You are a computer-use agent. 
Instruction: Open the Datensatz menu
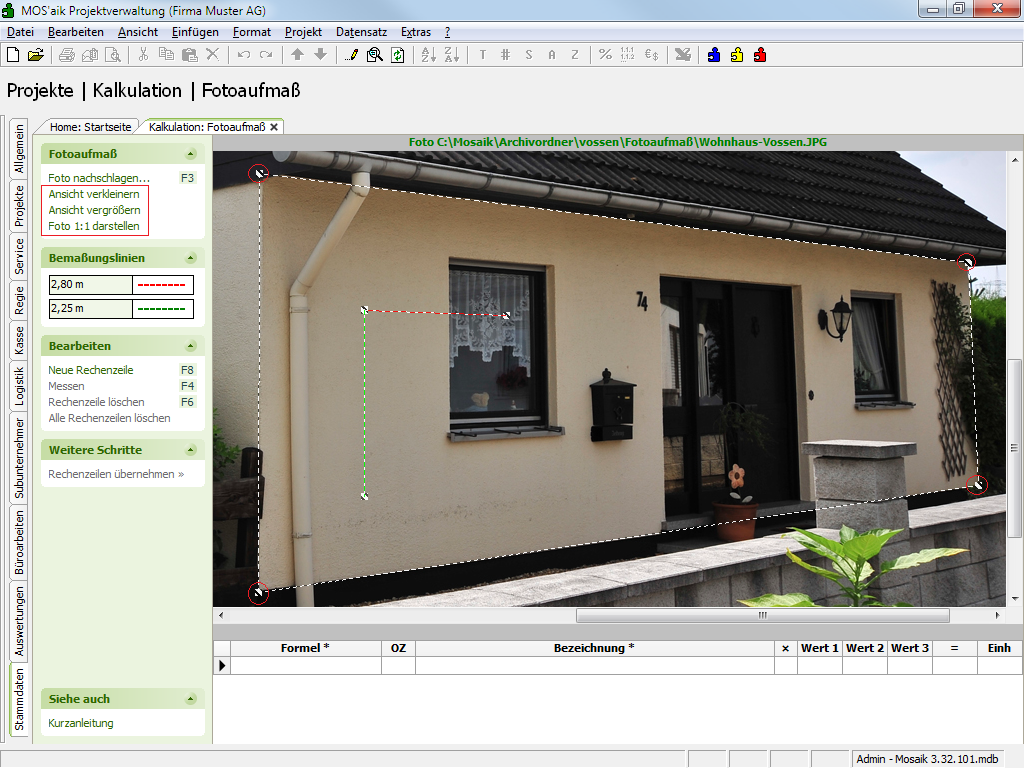pos(361,32)
